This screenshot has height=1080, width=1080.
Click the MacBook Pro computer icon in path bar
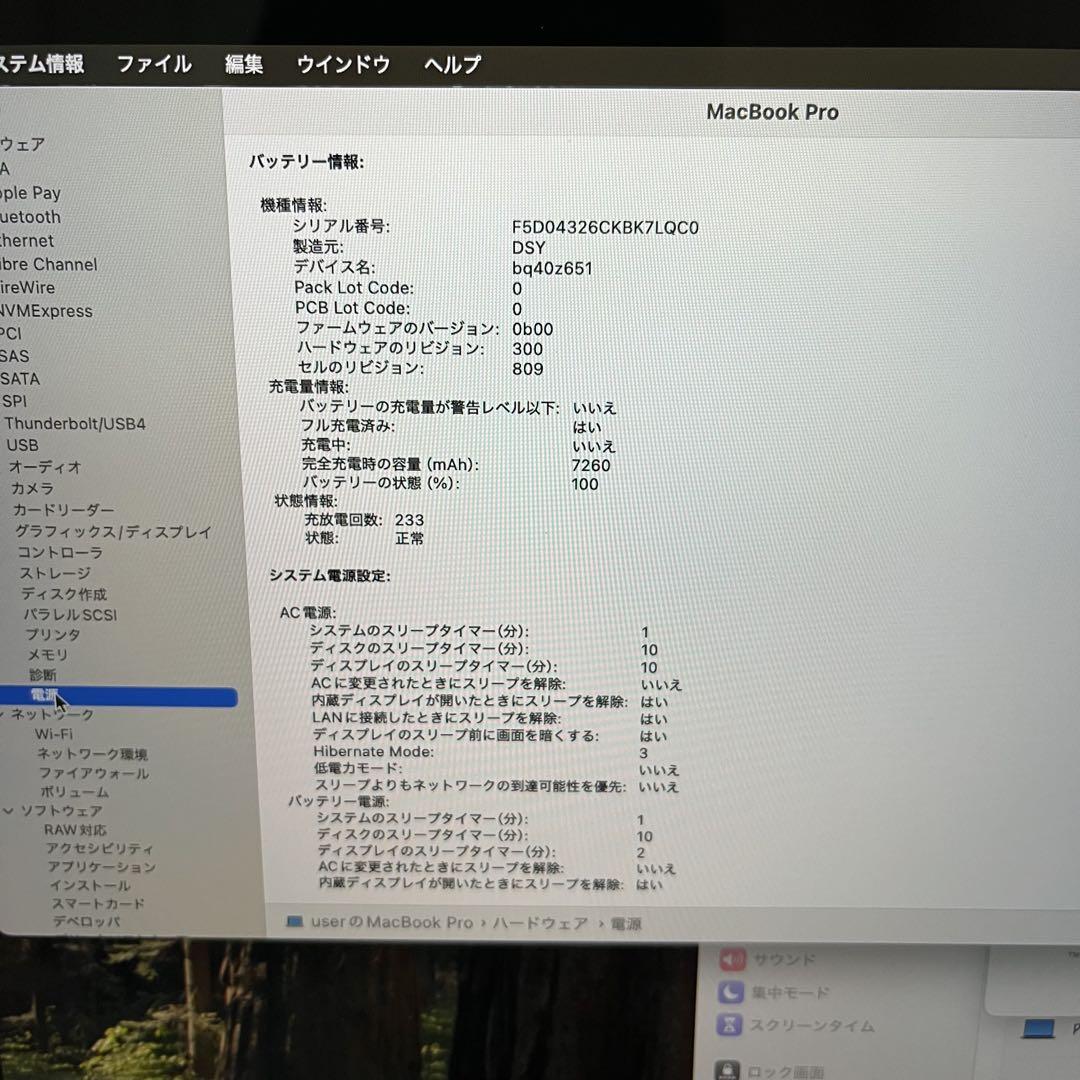pyautogui.click(x=295, y=922)
